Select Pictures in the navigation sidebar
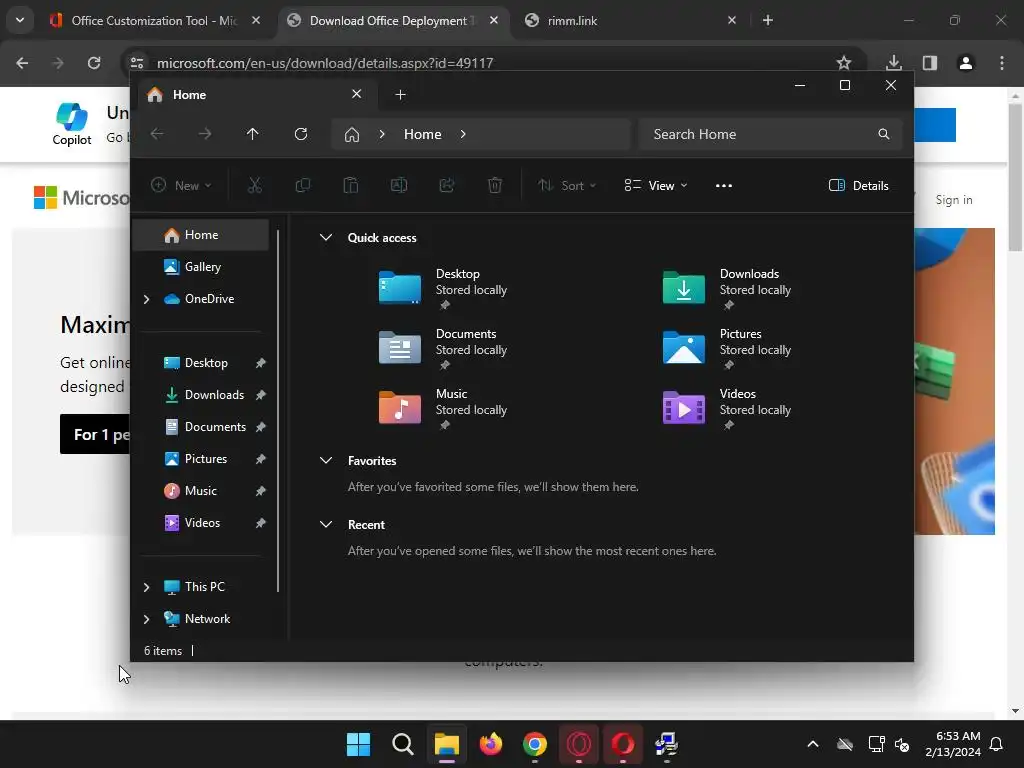The width and height of the screenshot is (1024, 768). coord(201,458)
